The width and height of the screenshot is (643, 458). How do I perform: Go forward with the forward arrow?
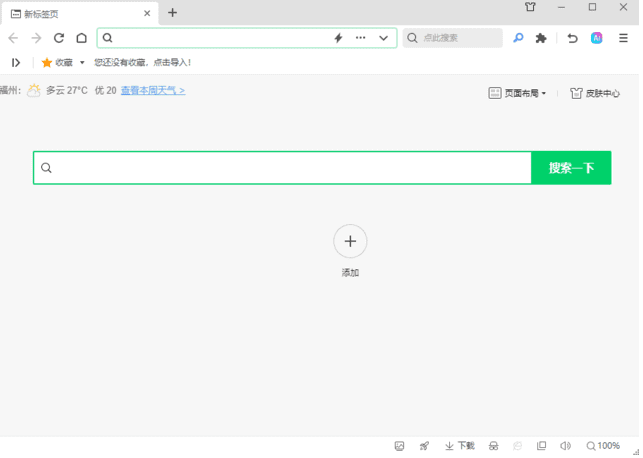(36, 38)
